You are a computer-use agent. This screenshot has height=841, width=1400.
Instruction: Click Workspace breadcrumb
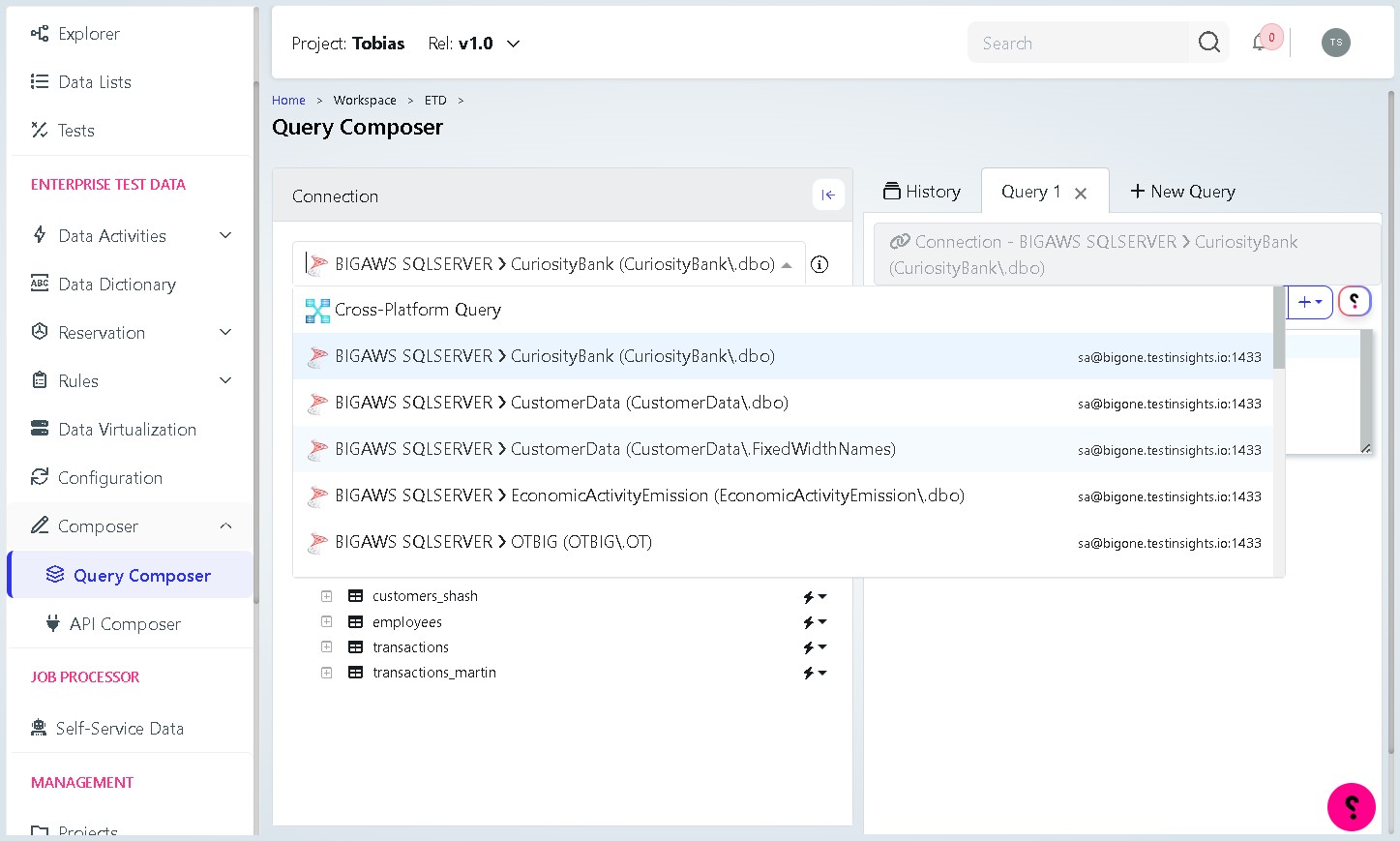click(365, 101)
